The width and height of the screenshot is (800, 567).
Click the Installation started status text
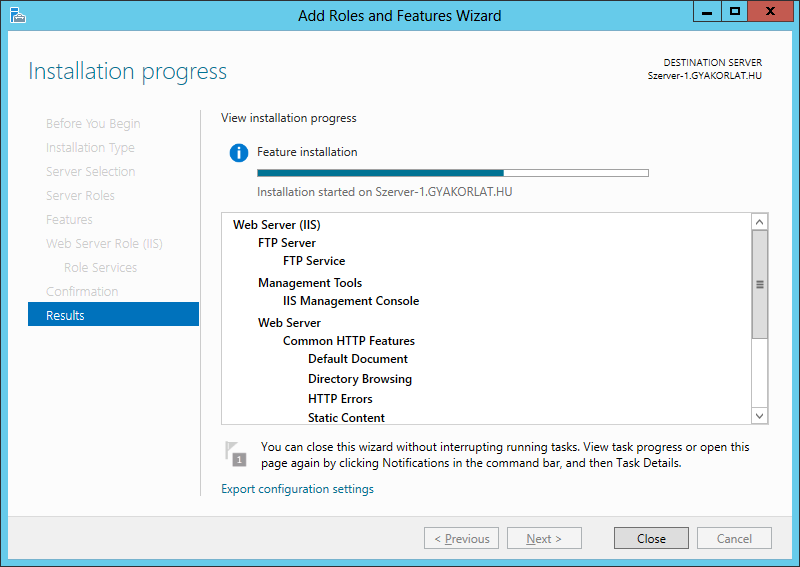pos(384,192)
